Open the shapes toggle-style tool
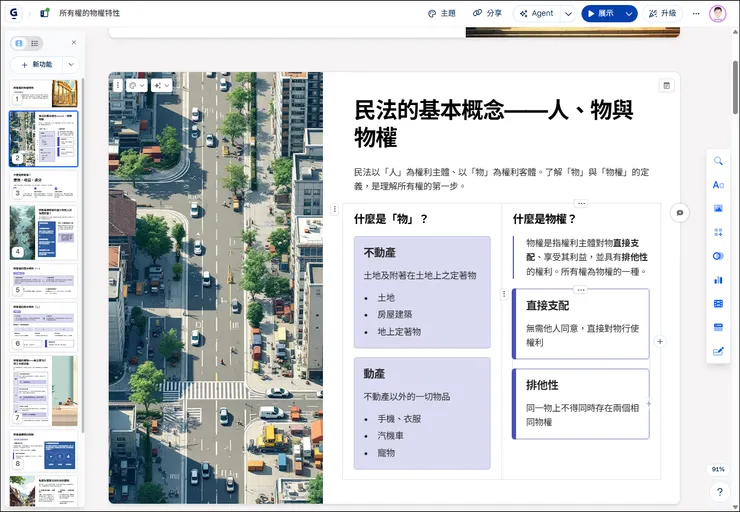Screen dimensions: 740x512 pyautogui.click(x=718, y=256)
